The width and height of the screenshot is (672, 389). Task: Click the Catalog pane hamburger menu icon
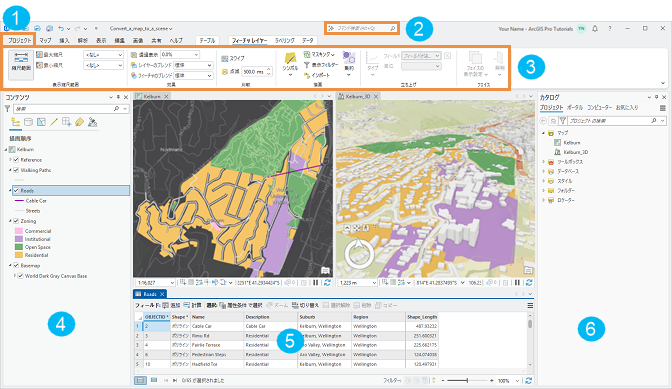pyautogui.click(x=663, y=108)
